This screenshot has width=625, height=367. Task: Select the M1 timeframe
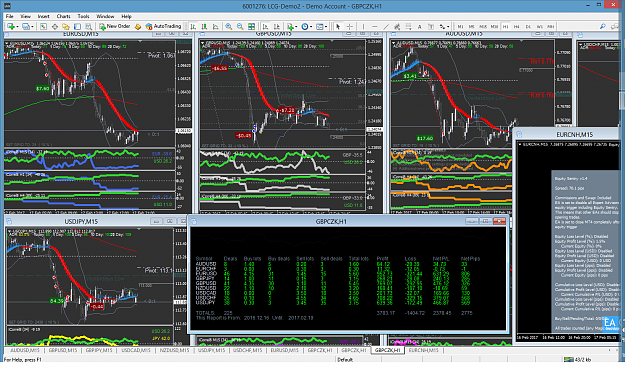(460, 27)
